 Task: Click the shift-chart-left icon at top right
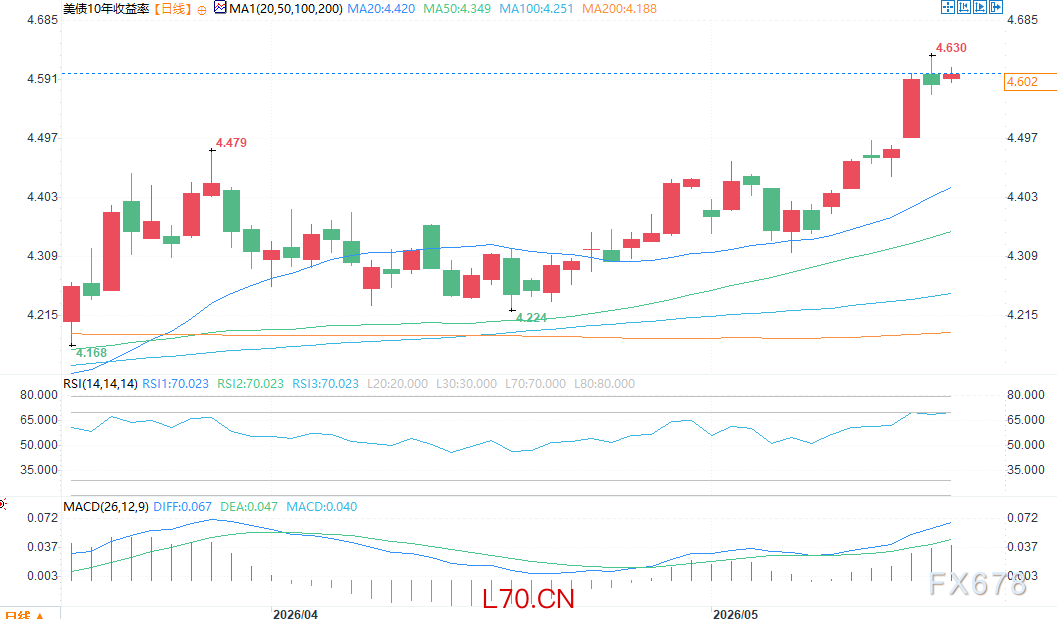pyautogui.click(x=964, y=7)
